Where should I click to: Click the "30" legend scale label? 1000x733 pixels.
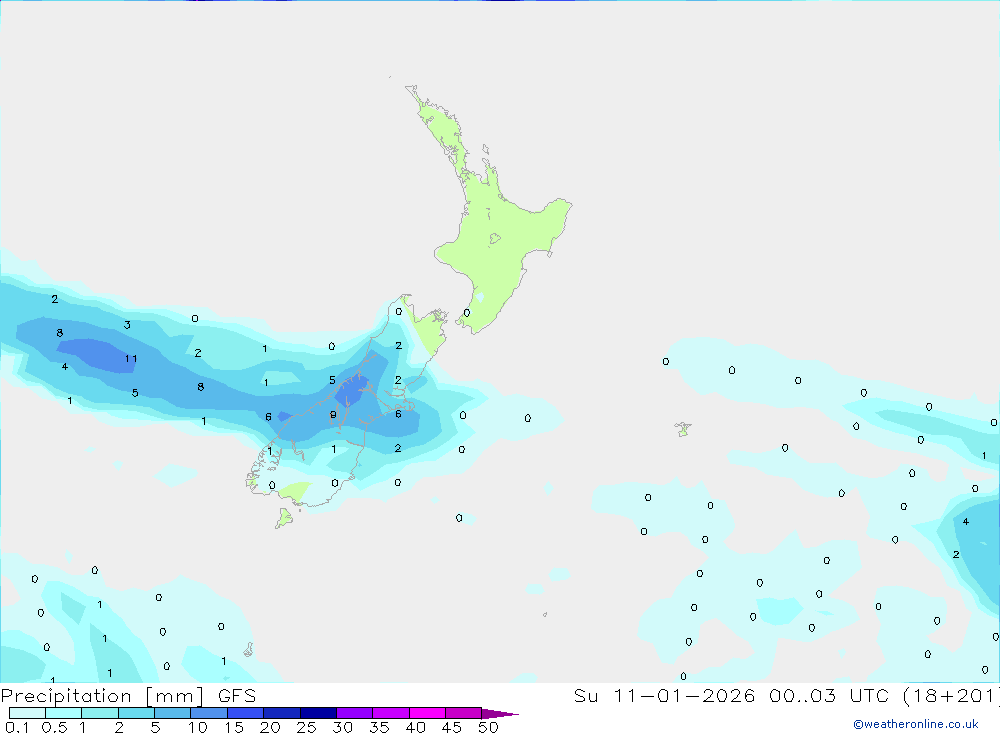click(343, 727)
